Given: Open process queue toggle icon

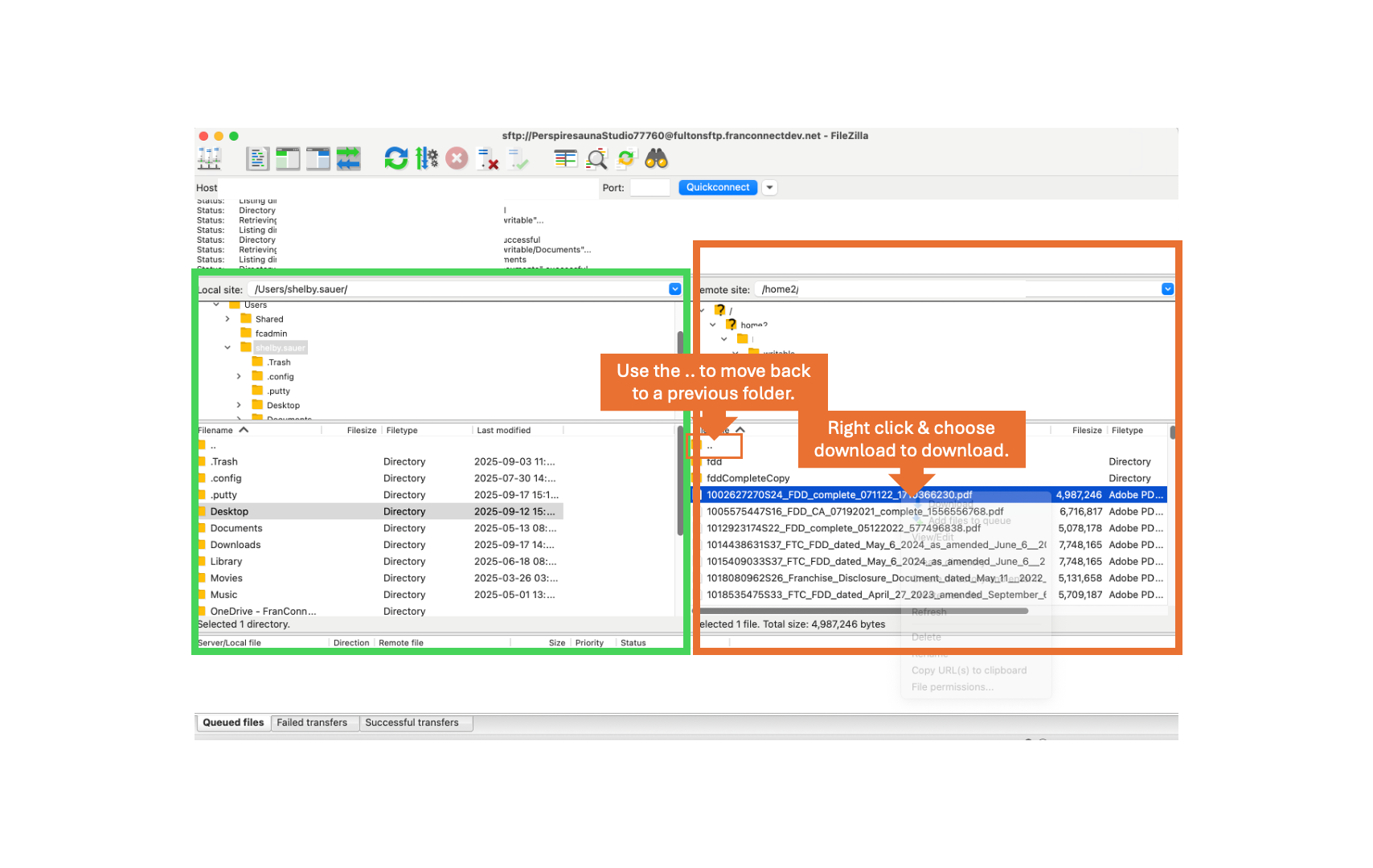Looking at the screenshot, I should pos(427,158).
